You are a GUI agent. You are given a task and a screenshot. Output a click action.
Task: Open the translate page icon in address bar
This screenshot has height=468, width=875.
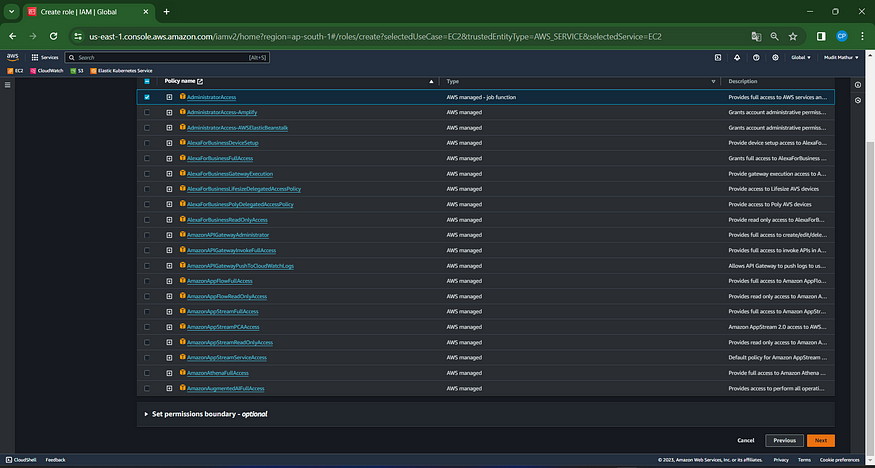[756, 36]
